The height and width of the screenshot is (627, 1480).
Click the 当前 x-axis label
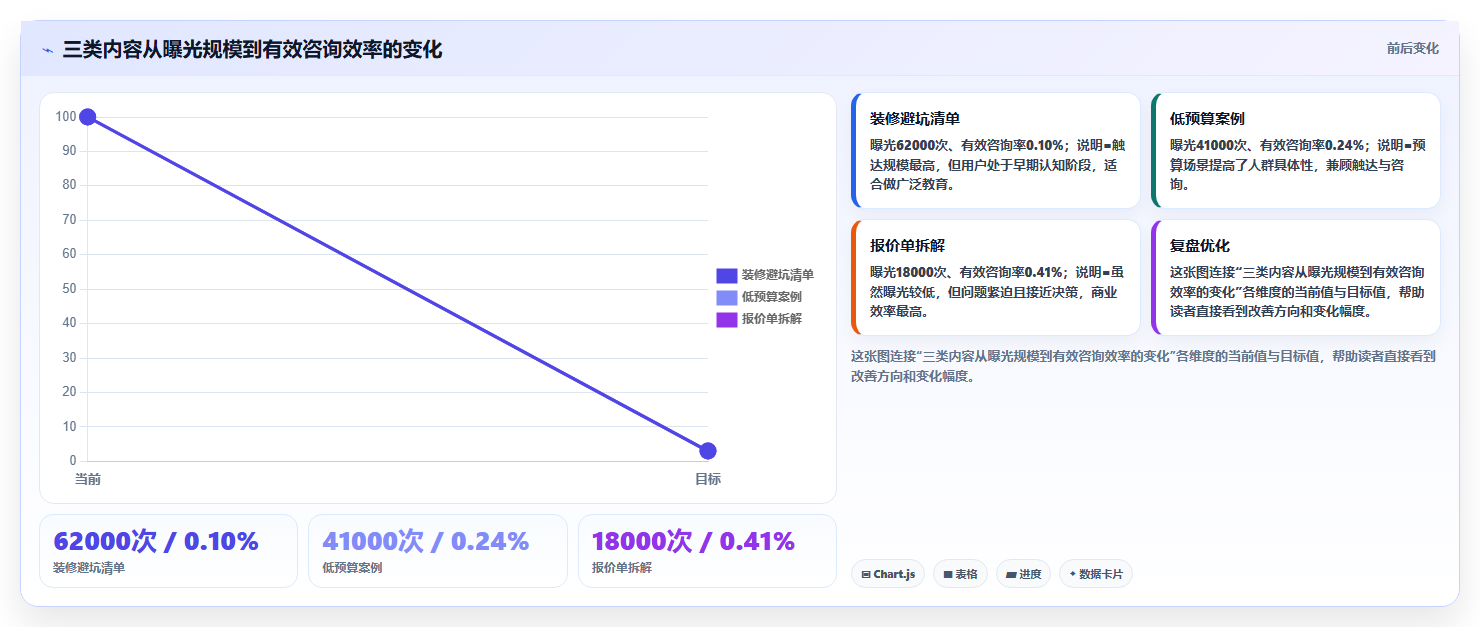click(x=88, y=479)
